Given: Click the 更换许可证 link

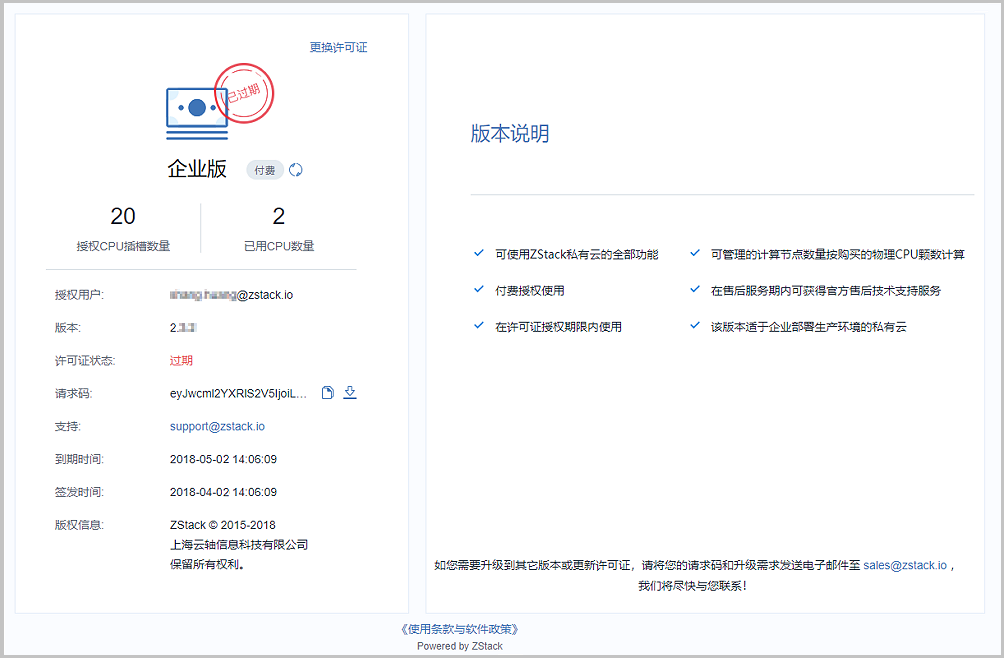Looking at the screenshot, I should tap(338, 47).
